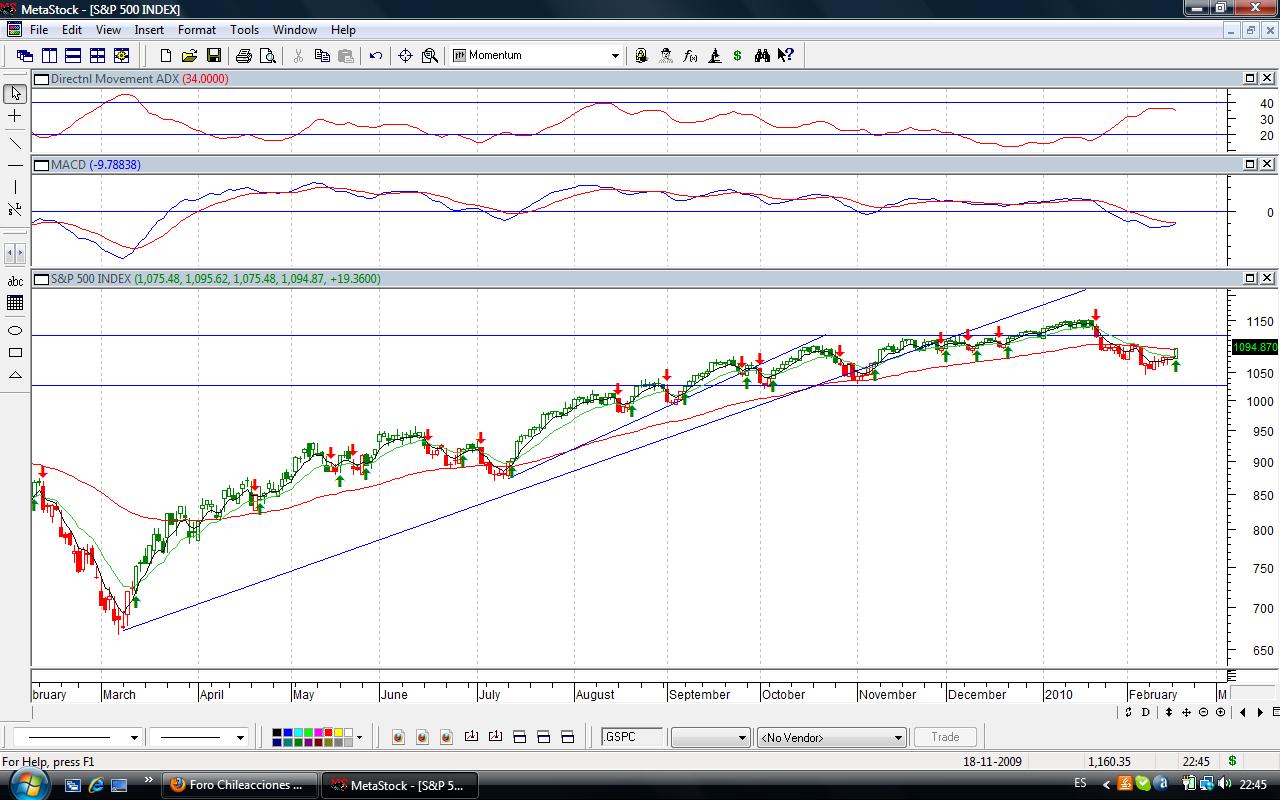
Task: Click the Copy icon
Action: tap(322, 56)
